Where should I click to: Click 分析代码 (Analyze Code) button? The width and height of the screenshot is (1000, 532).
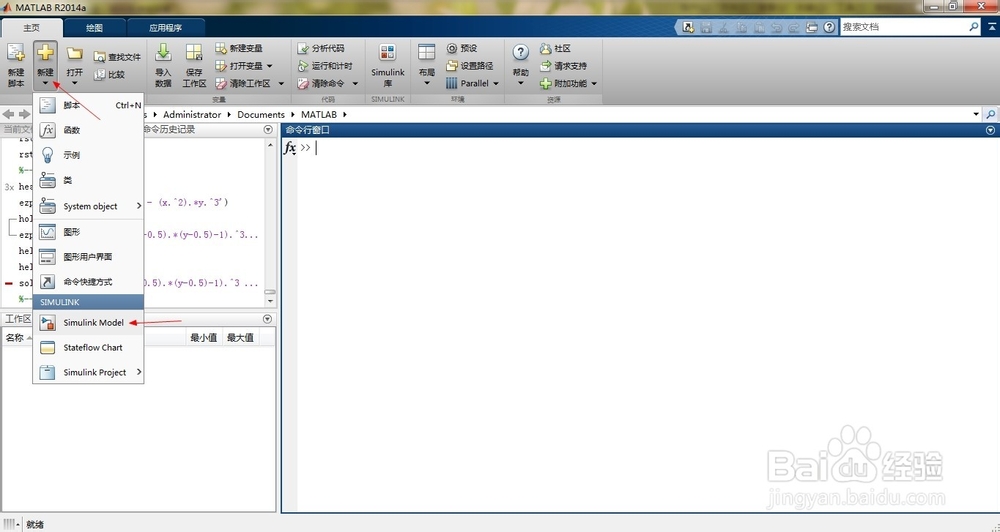[321, 48]
